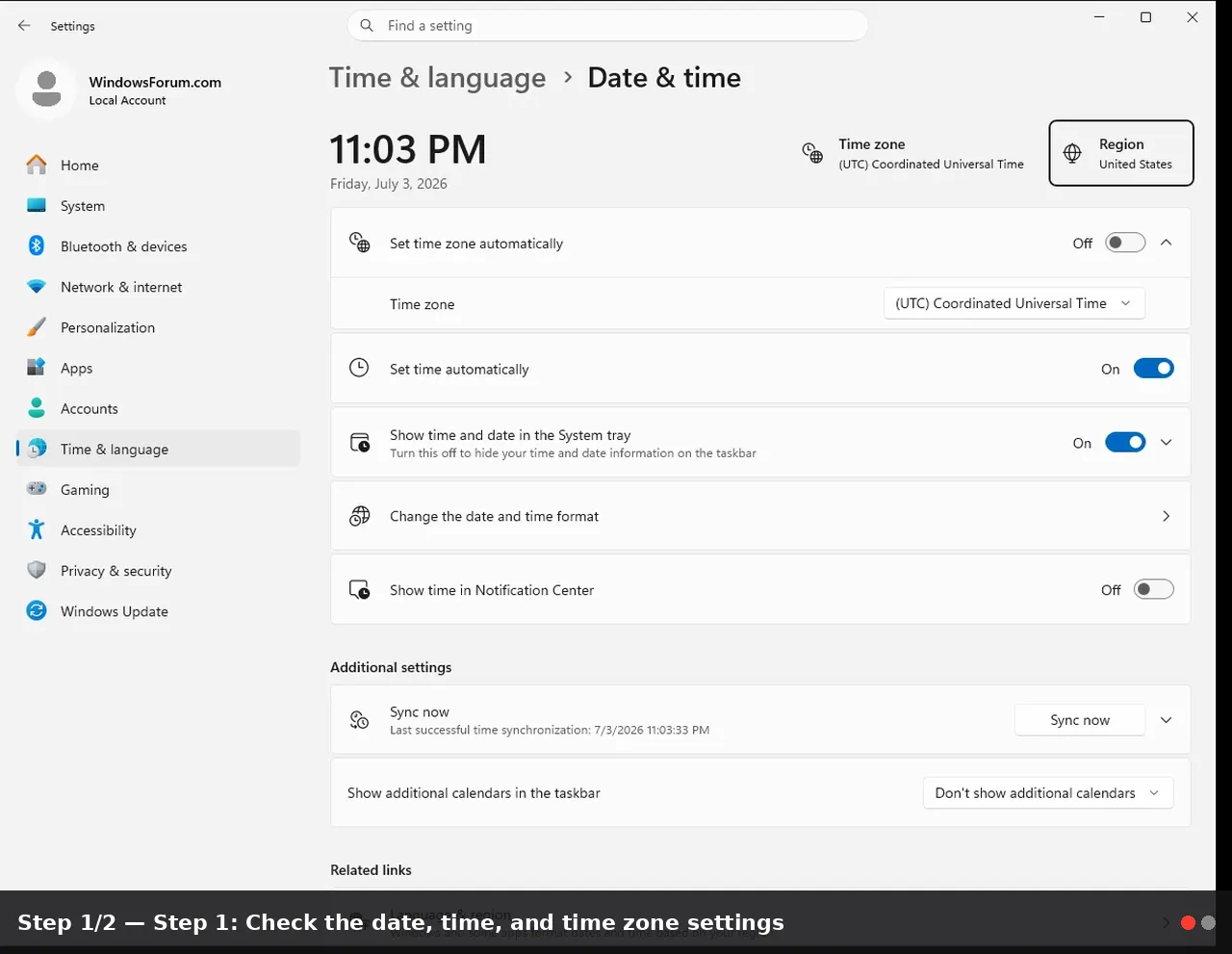This screenshot has width=1232, height=954.
Task: Navigate to Time & language breadcrumb
Action: [437, 78]
